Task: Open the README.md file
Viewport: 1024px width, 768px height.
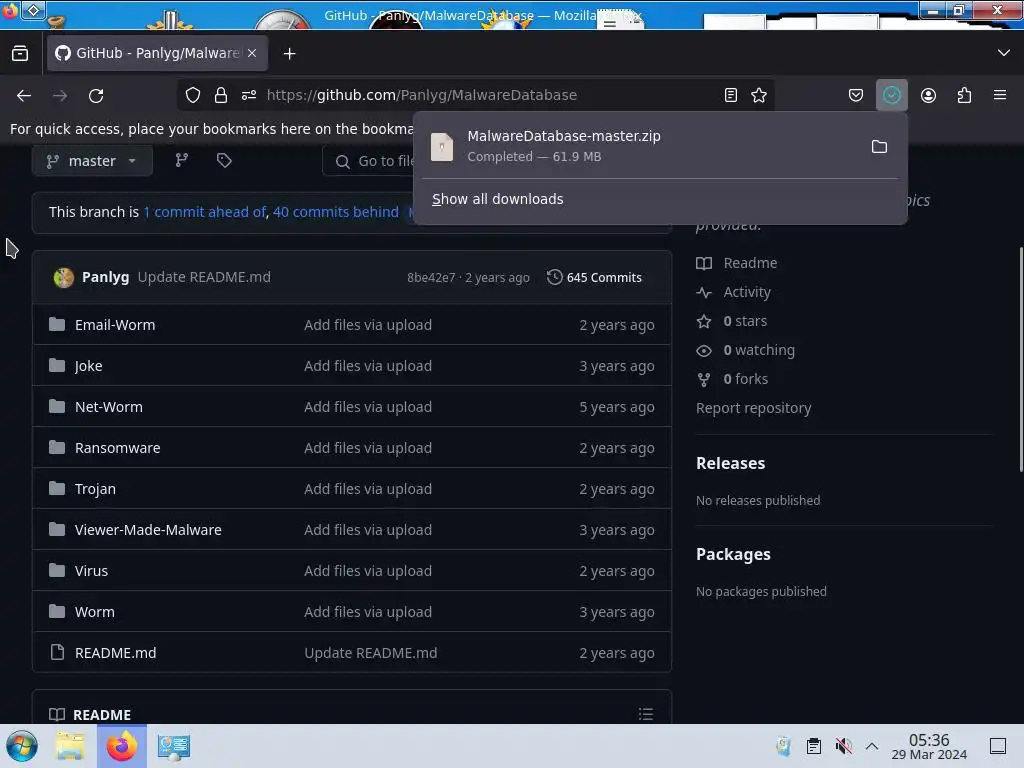Action: tap(116, 653)
